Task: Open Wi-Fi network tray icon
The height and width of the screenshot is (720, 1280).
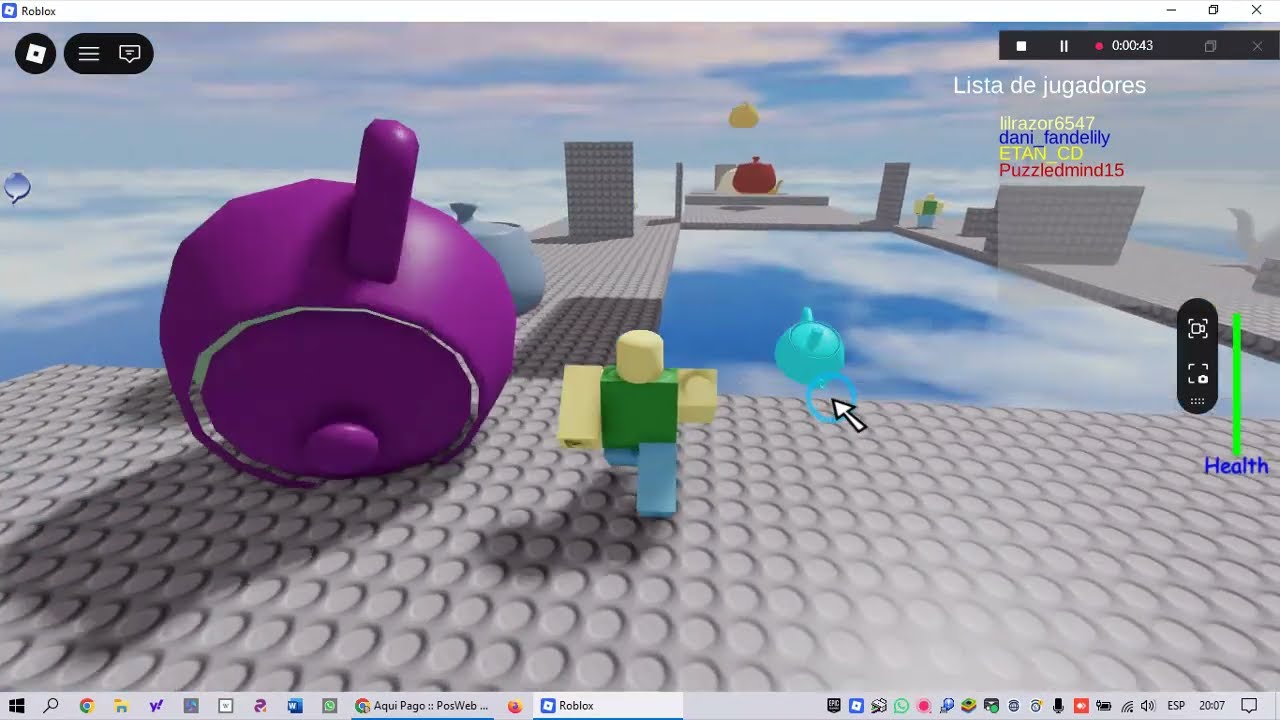Action: click(1127, 706)
